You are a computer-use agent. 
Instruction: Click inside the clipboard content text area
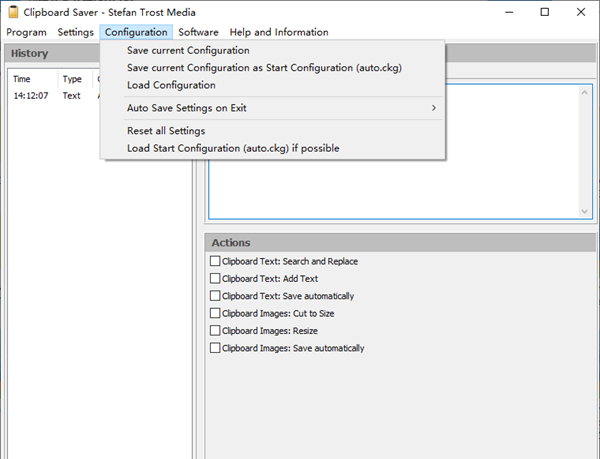tap(394, 189)
